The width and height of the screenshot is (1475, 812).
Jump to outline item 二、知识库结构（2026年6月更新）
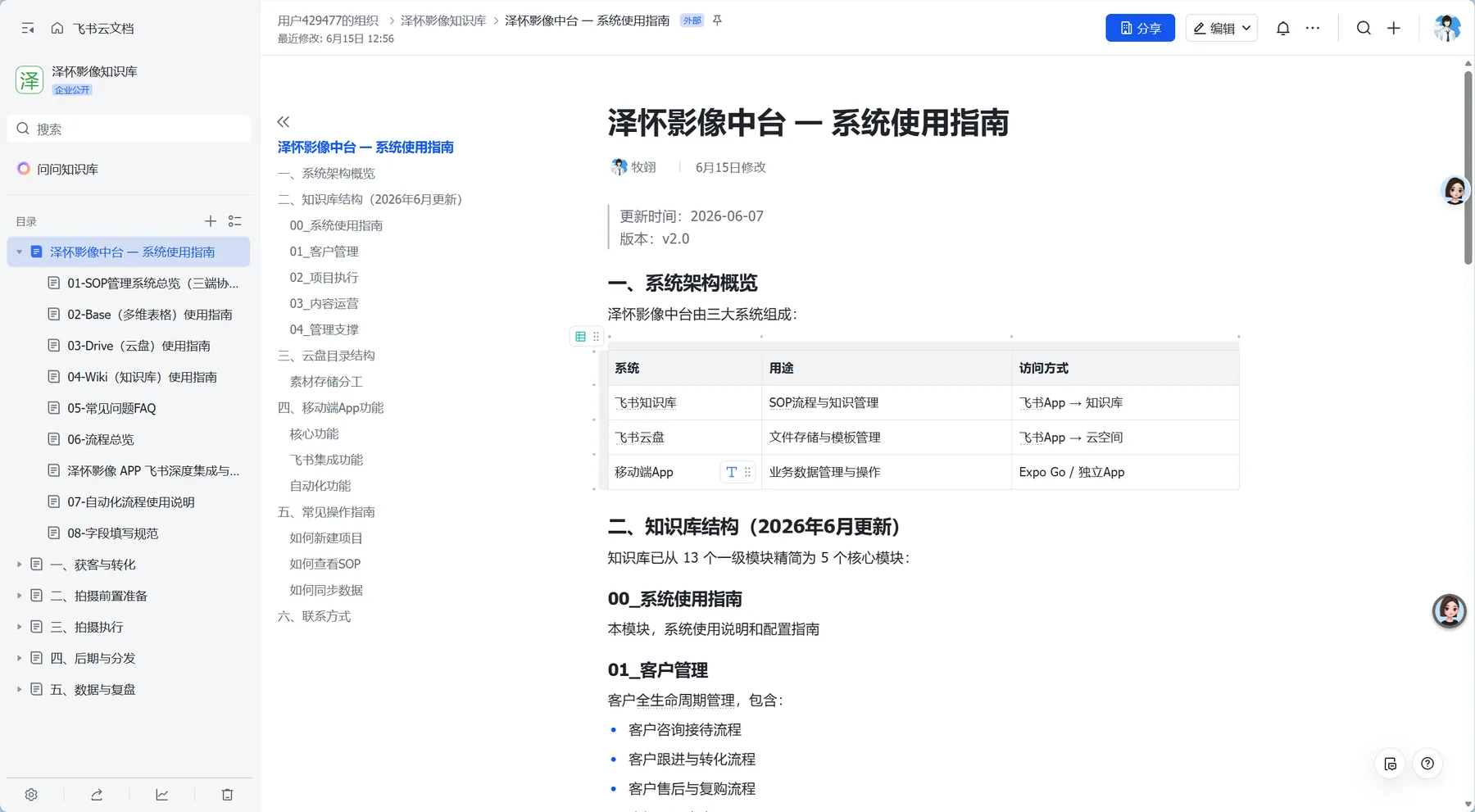pyautogui.click(x=370, y=199)
